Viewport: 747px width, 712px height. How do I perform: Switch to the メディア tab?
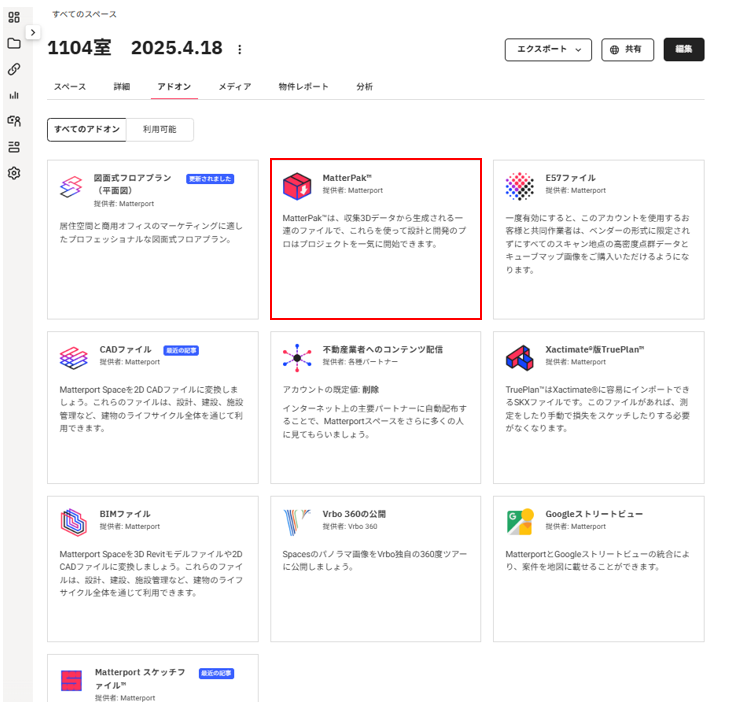click(x=235, y=87)
